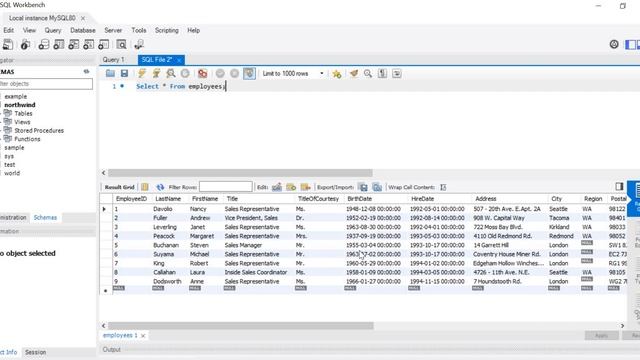640x360 pixels.
Task: Commit the current transaction
Action: (x=220, y=73)
